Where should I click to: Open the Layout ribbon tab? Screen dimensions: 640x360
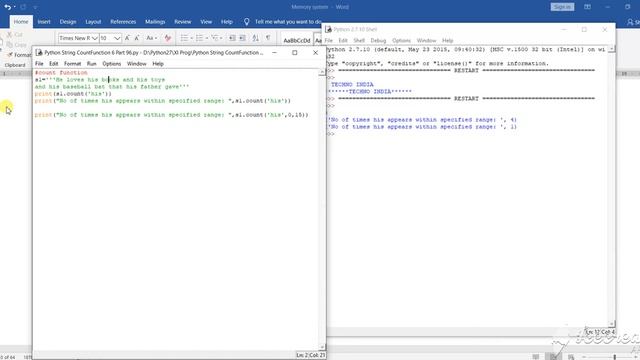[x=93, y=22]
